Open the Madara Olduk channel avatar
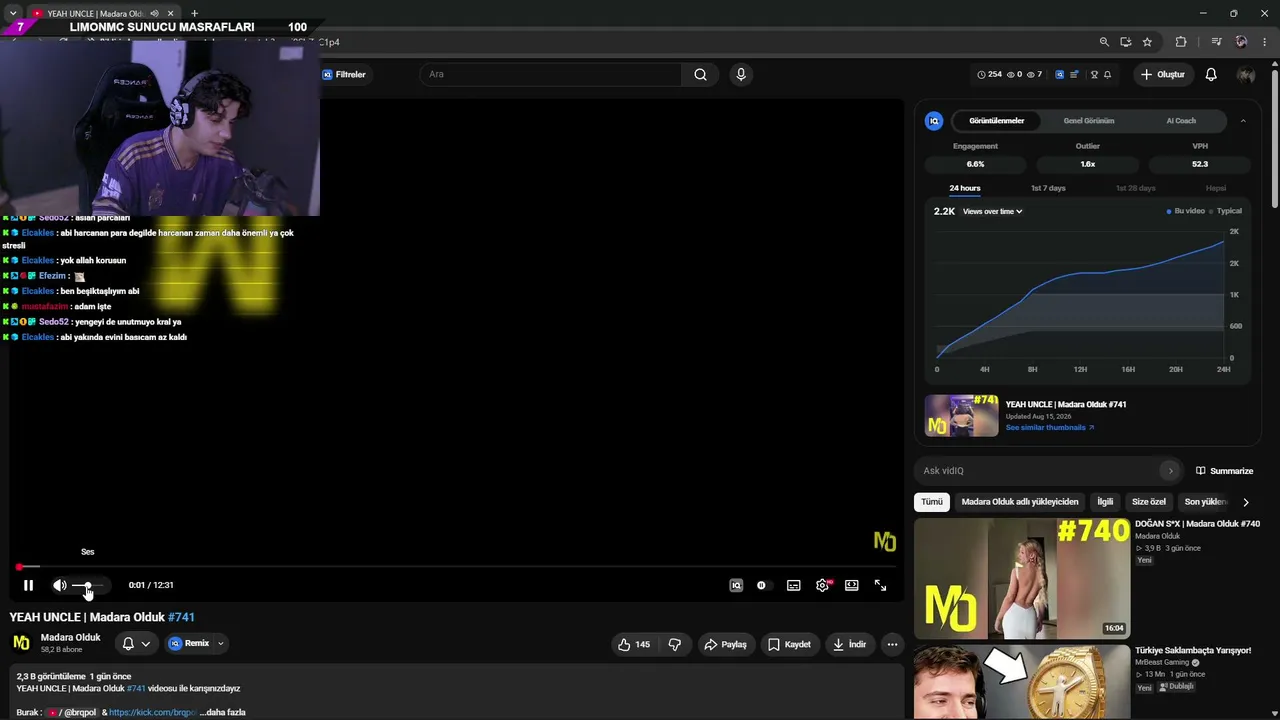Viewport: 1280px width, 720px height. pyautogui.click(x=21, y=643)
